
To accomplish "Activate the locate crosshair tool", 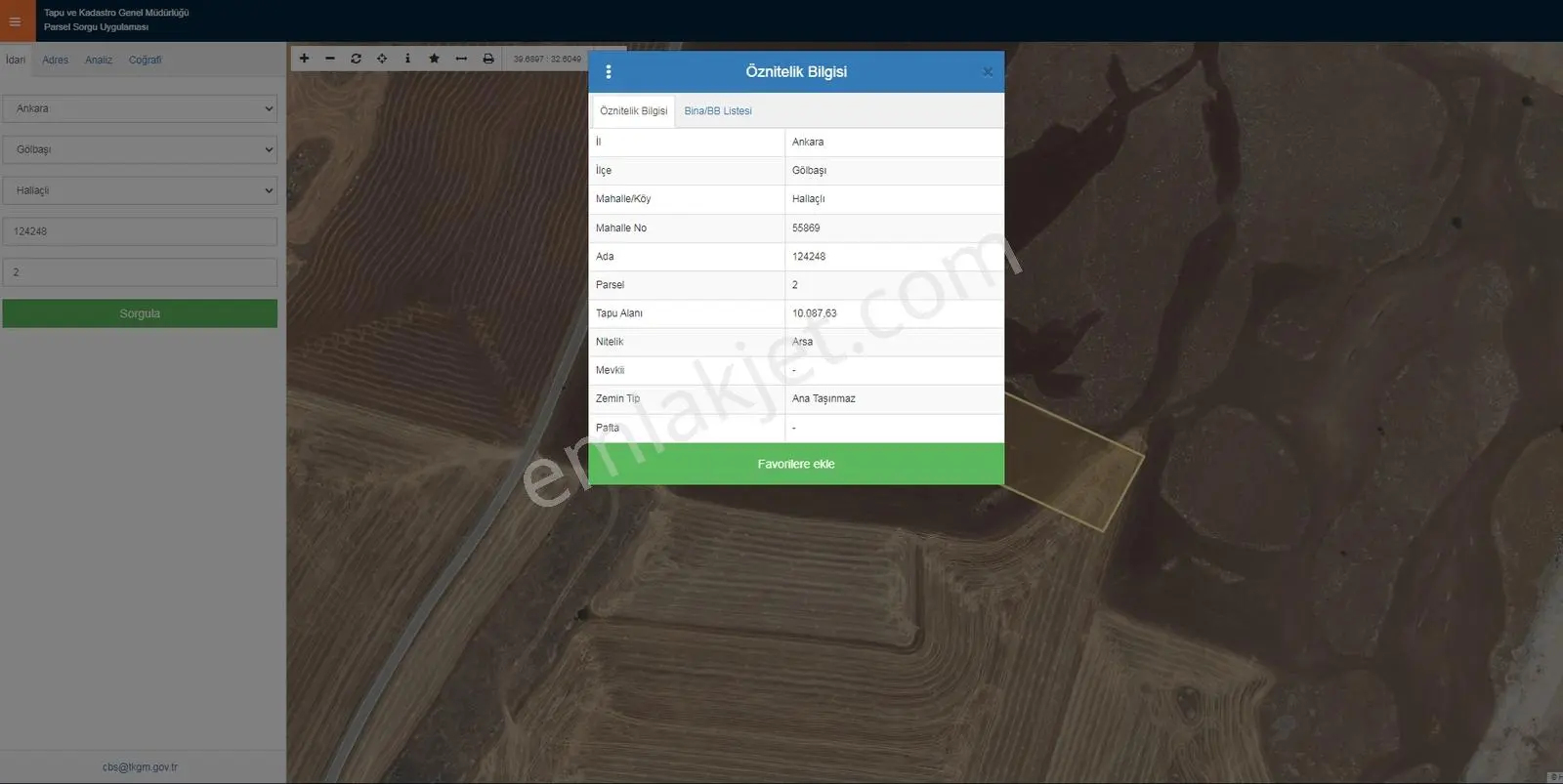I will tap(382, 59).
